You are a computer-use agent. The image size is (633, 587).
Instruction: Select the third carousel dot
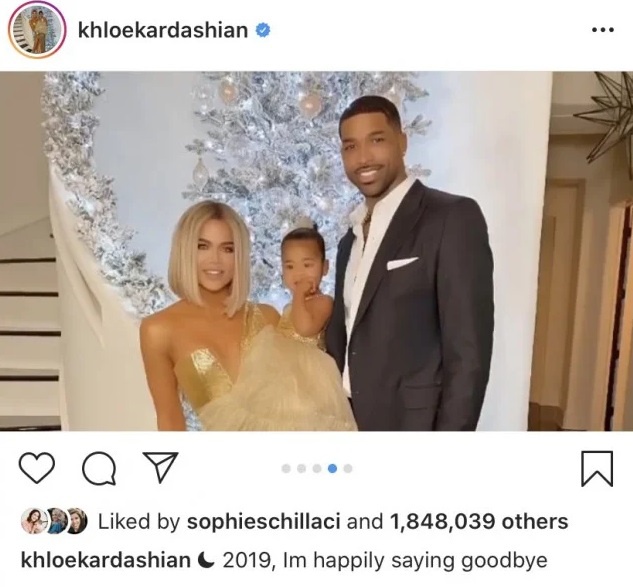(x=317, y=469)
